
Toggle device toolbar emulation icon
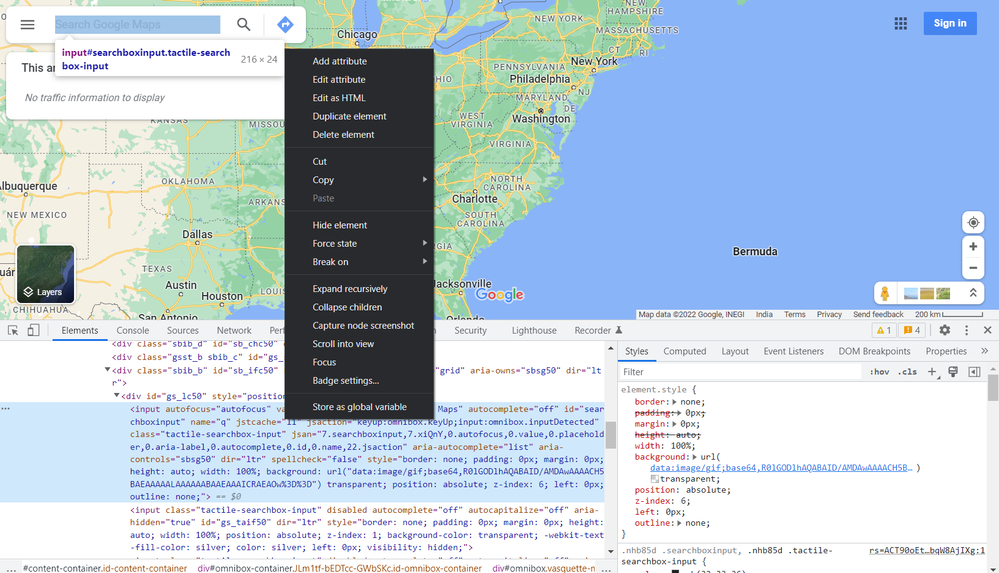point(33,330)
